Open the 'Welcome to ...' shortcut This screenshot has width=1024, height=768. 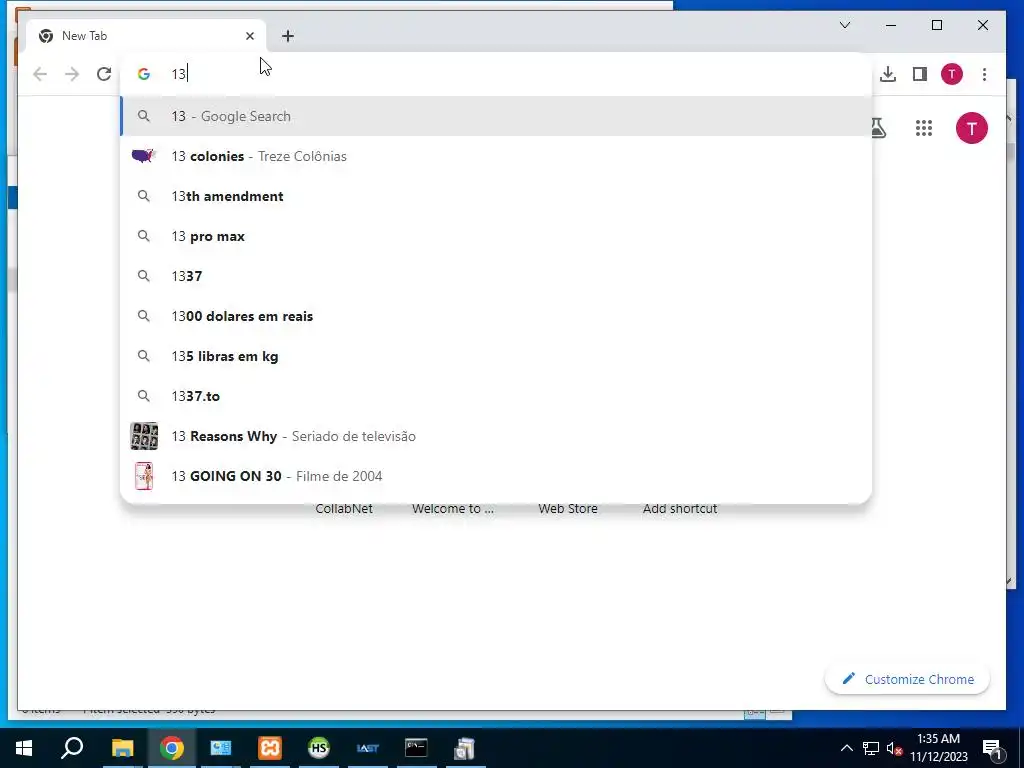[453, 509]
